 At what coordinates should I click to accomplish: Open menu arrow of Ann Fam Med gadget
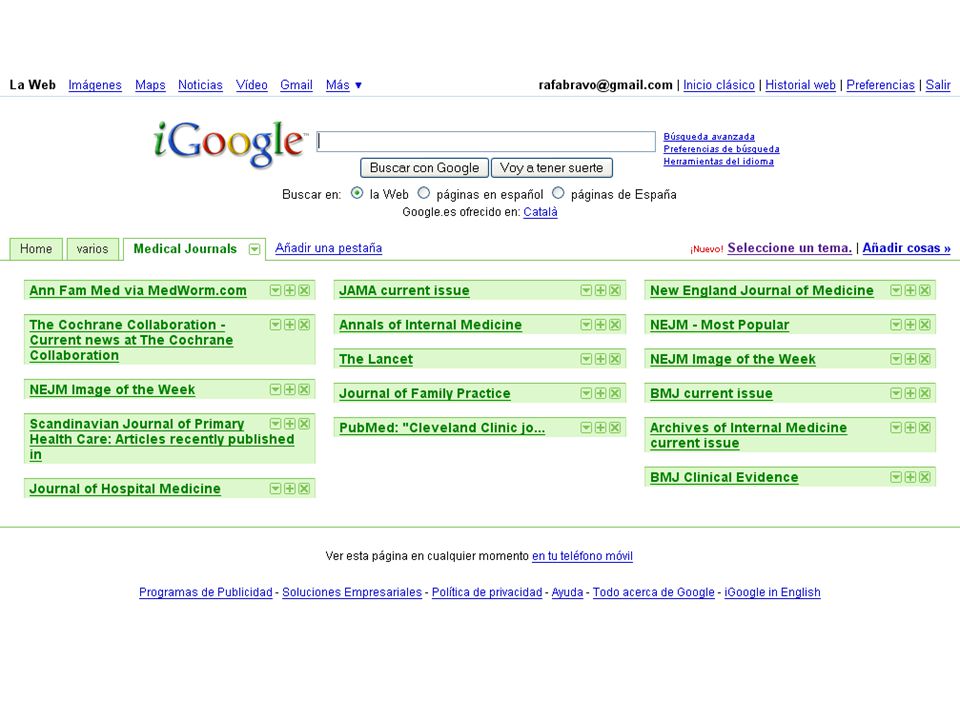[276, 290]
